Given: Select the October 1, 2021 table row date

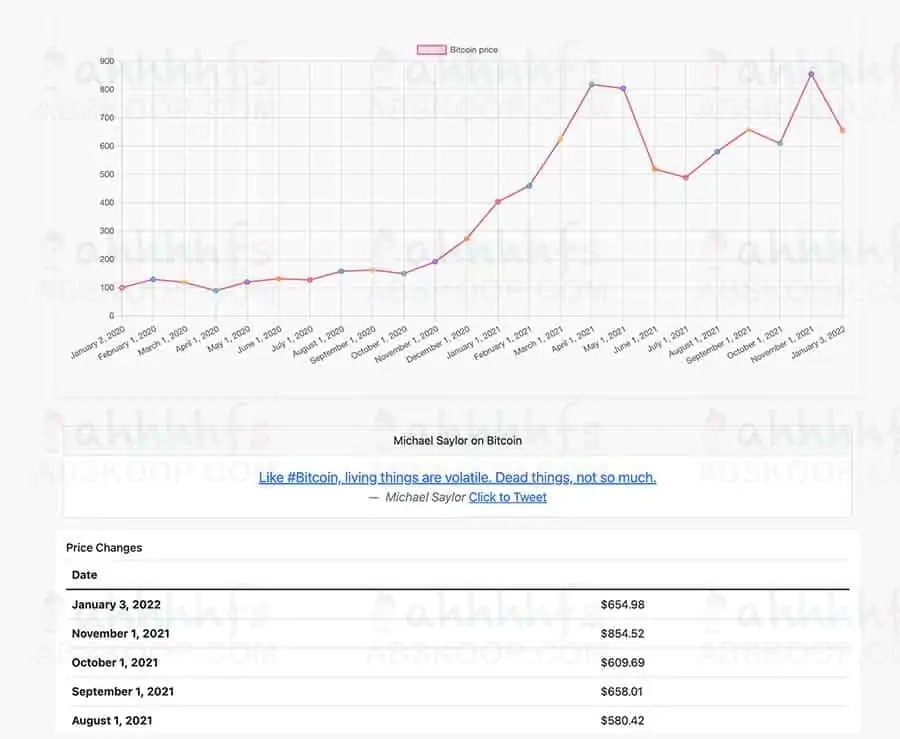Looking at the screenshot, I should click(115, 662).
